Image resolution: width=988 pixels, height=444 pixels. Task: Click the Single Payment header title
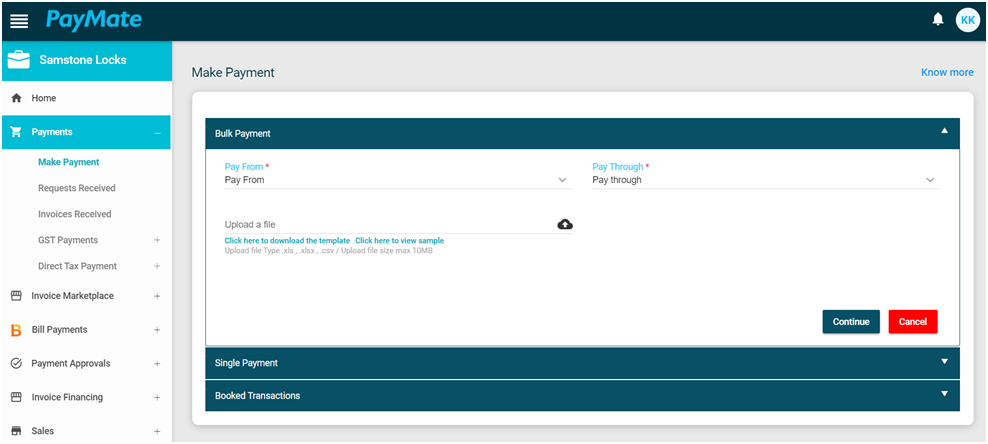click(x=246, y=363)
